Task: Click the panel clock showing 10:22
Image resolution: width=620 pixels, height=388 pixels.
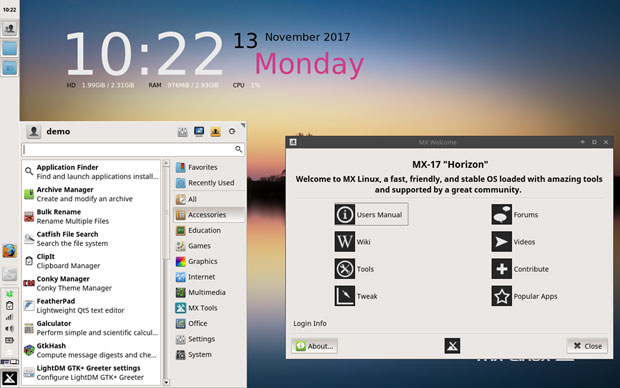Action: 9,9
